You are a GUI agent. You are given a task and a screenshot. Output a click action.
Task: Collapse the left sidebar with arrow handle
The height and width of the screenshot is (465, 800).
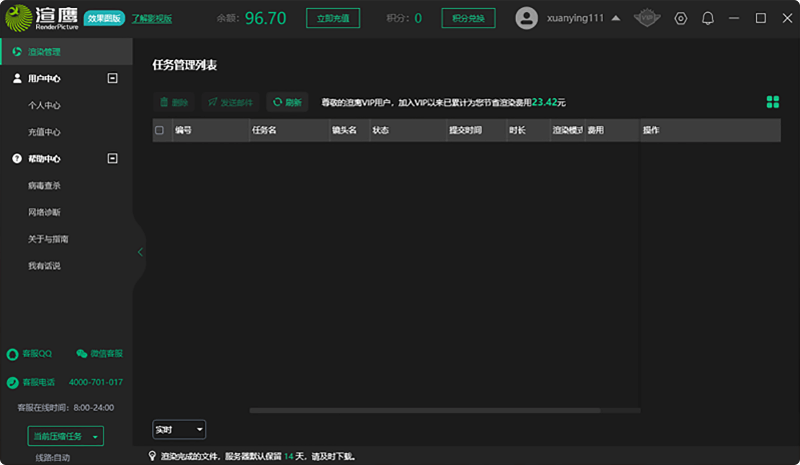(x=140, y=252)
